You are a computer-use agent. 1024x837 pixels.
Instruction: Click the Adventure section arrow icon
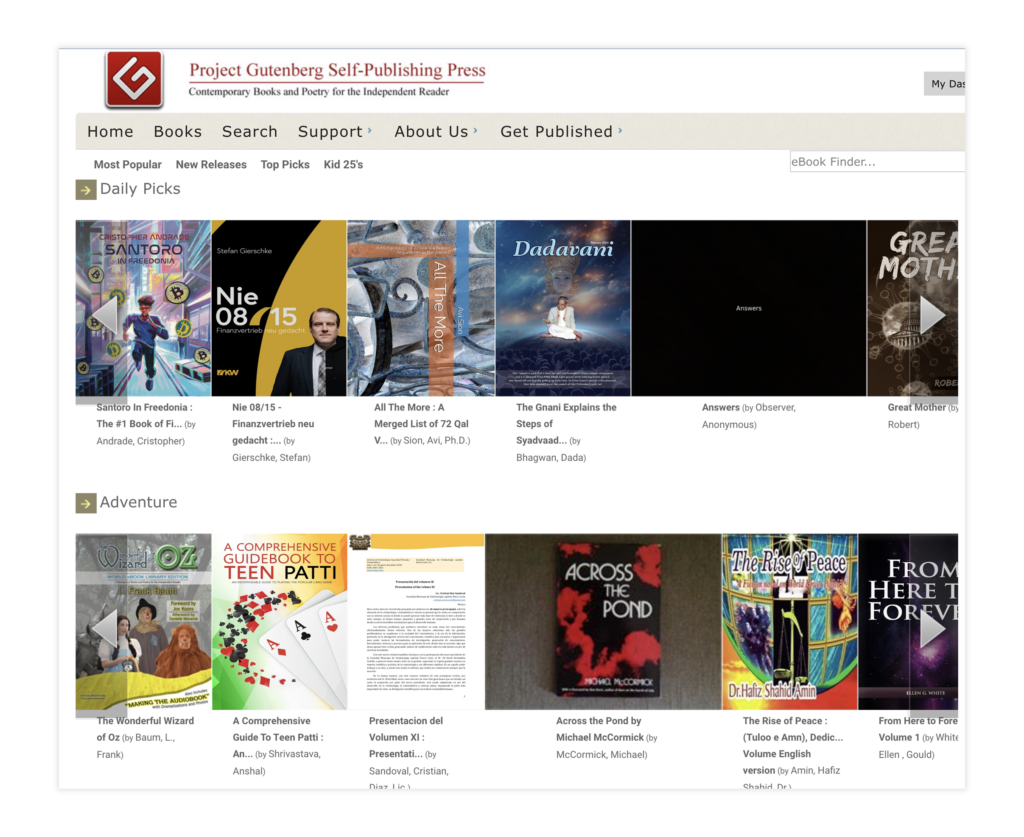86,503
